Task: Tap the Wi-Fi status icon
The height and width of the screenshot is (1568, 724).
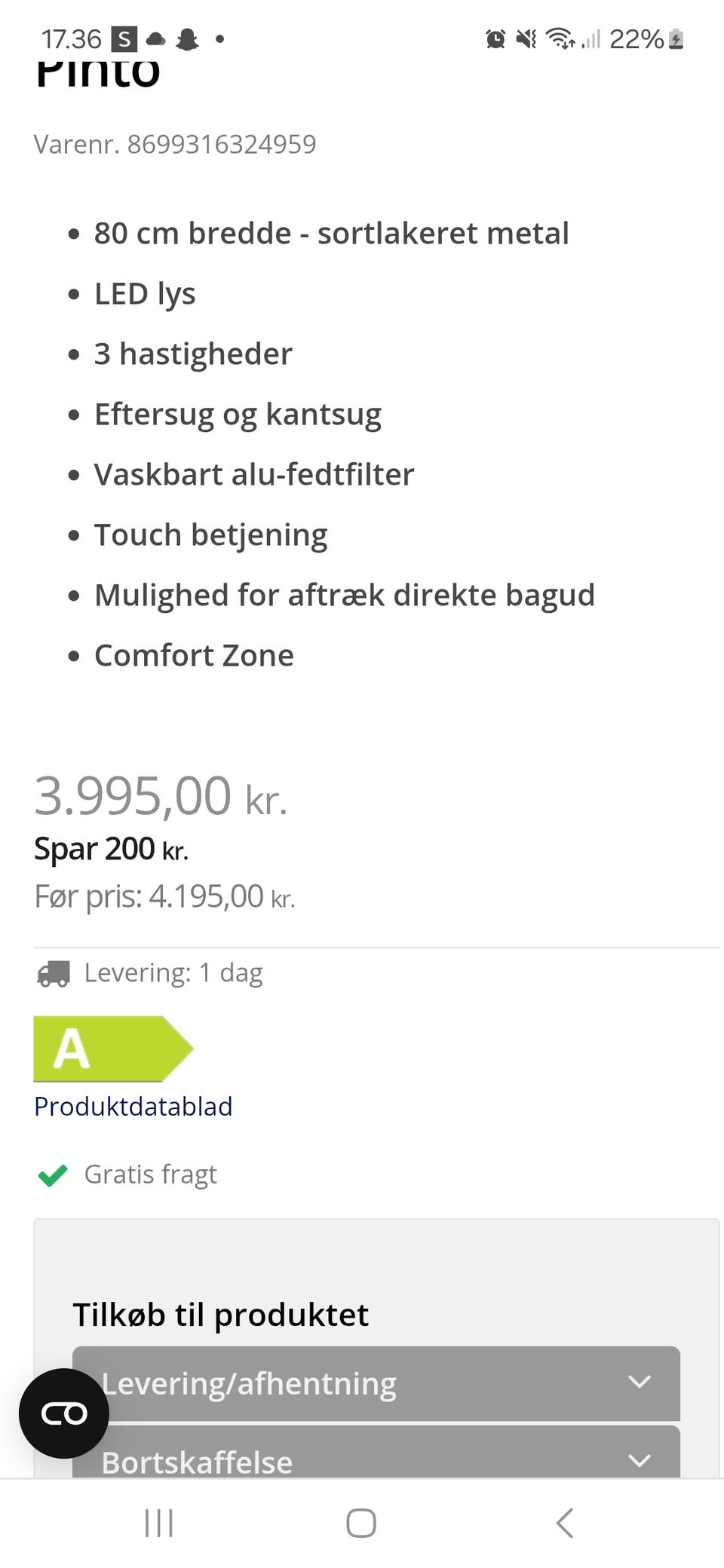Action: (x=560, y=38)
